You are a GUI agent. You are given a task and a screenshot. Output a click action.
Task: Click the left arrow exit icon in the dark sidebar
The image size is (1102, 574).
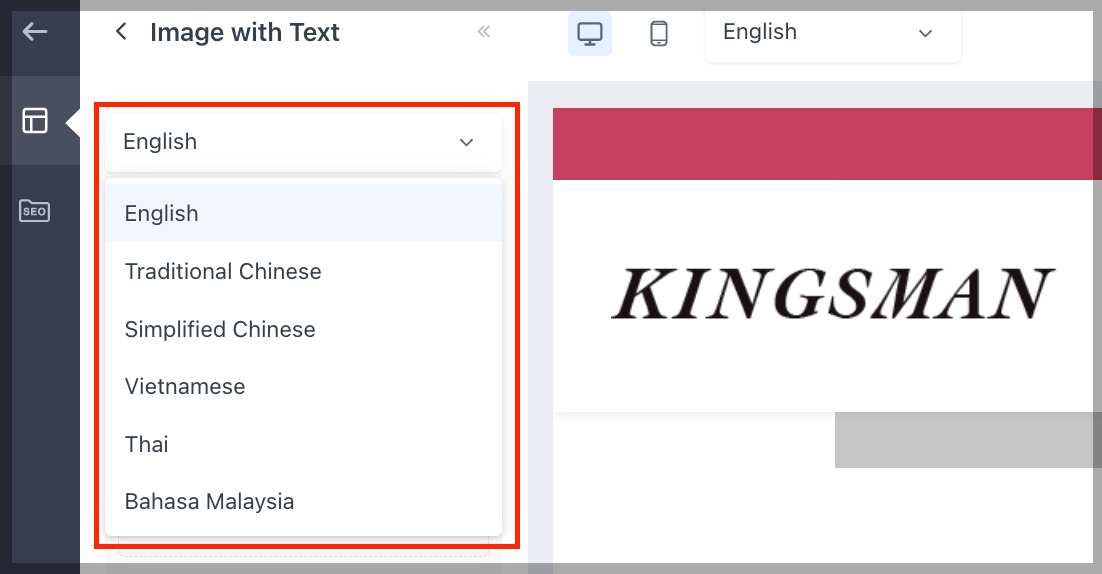tap(34, 31)
